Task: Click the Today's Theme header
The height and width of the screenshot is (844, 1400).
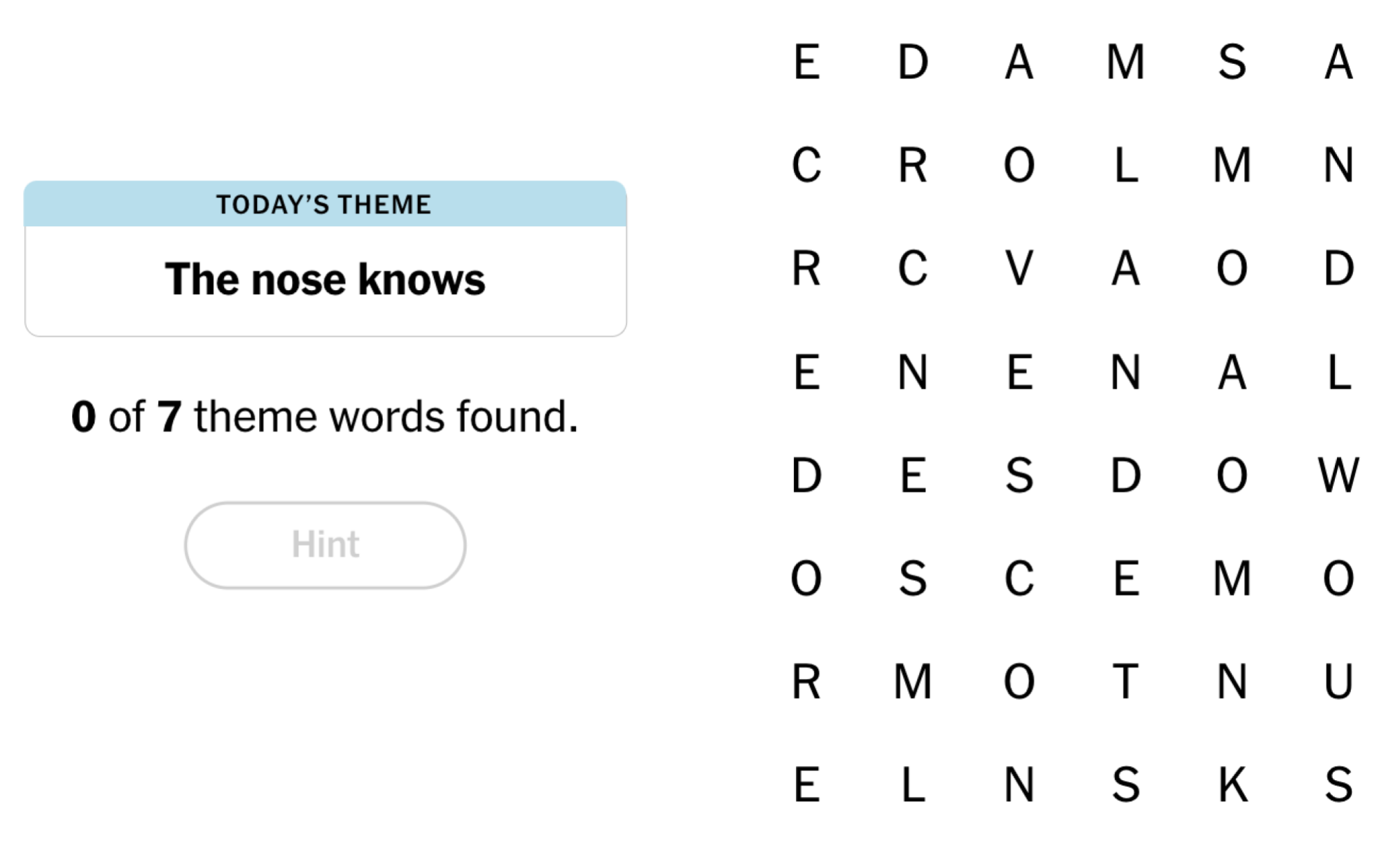Action: (325, 205)
